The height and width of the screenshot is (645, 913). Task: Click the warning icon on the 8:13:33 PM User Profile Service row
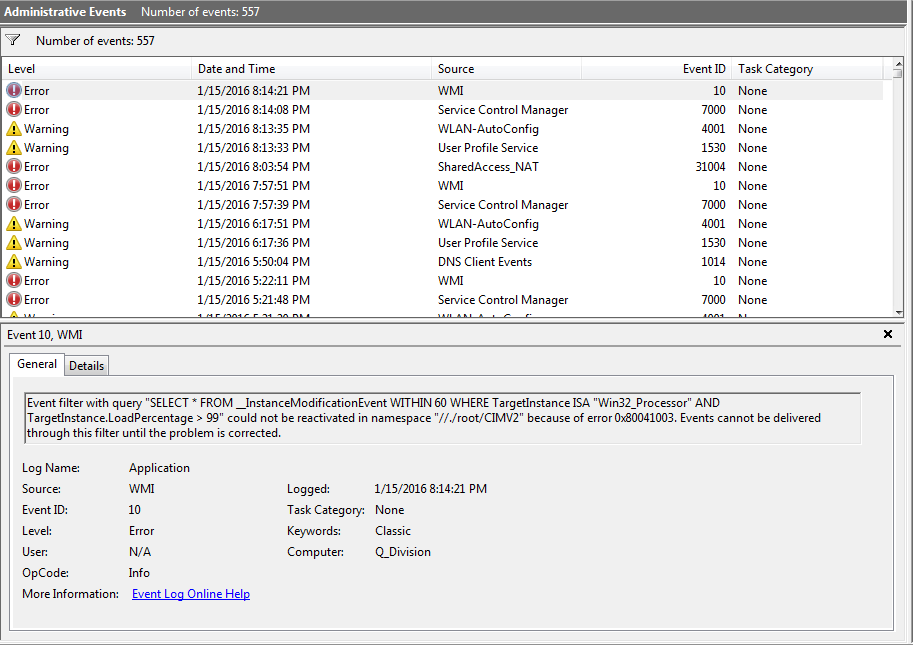coord(14,148)
